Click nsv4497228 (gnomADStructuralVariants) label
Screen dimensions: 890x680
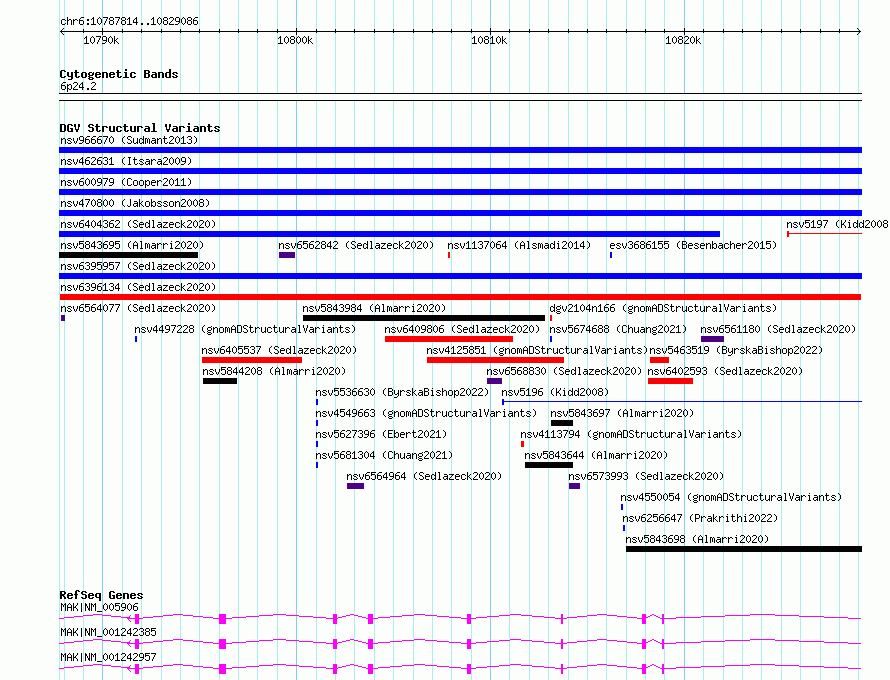tap(245, 329)
